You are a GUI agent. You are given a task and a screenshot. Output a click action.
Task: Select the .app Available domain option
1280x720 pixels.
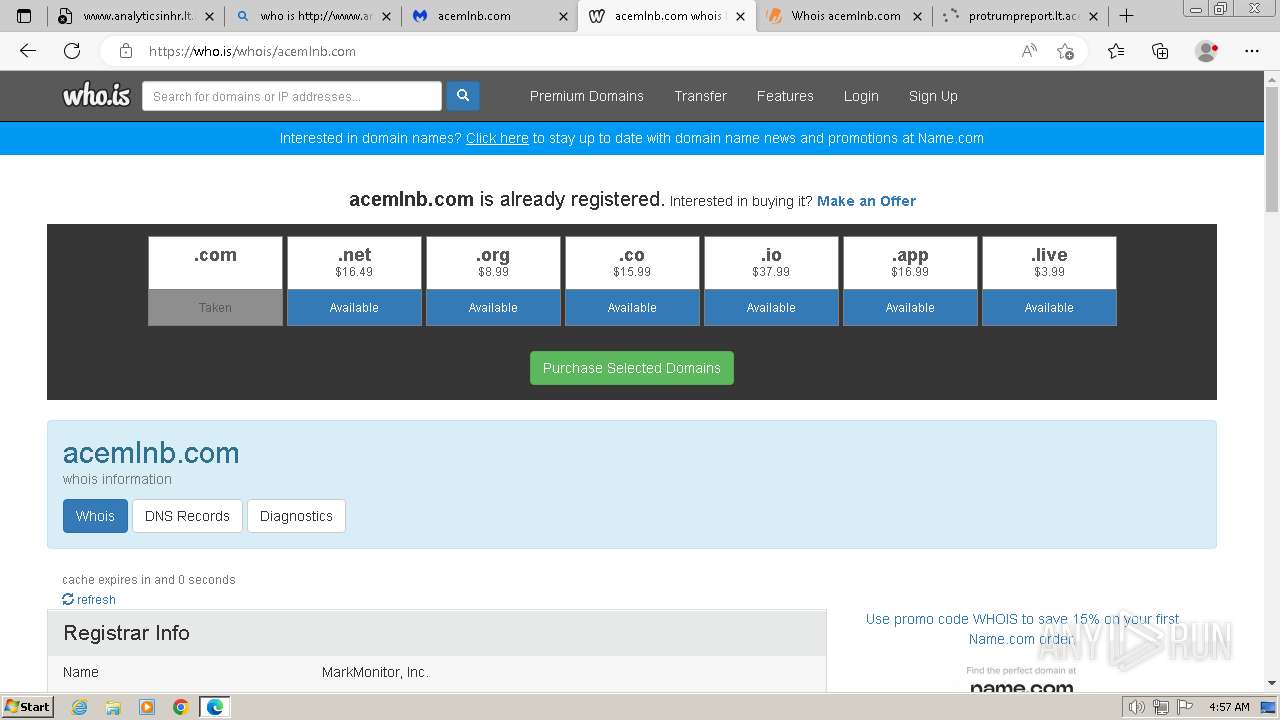(x=910, y=308)
